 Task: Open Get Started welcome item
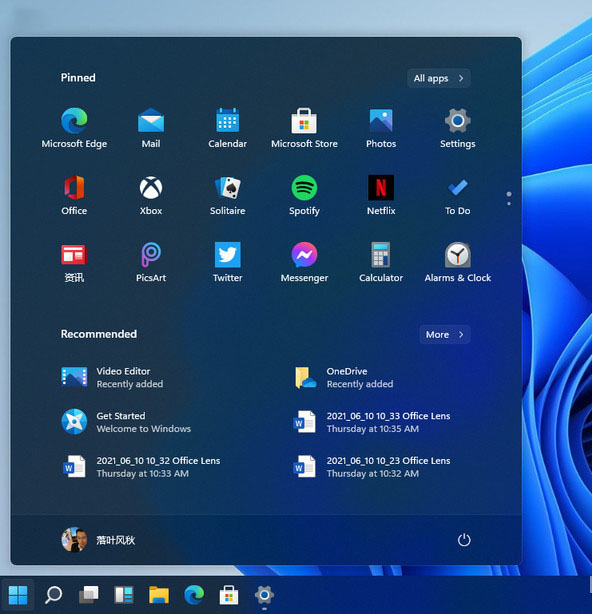click(x=126, y=422)
